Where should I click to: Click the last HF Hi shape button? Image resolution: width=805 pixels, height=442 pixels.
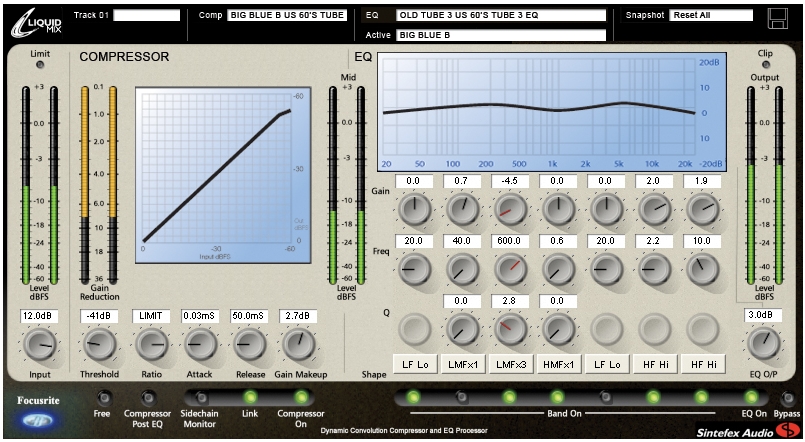click(x=703, y=364)
